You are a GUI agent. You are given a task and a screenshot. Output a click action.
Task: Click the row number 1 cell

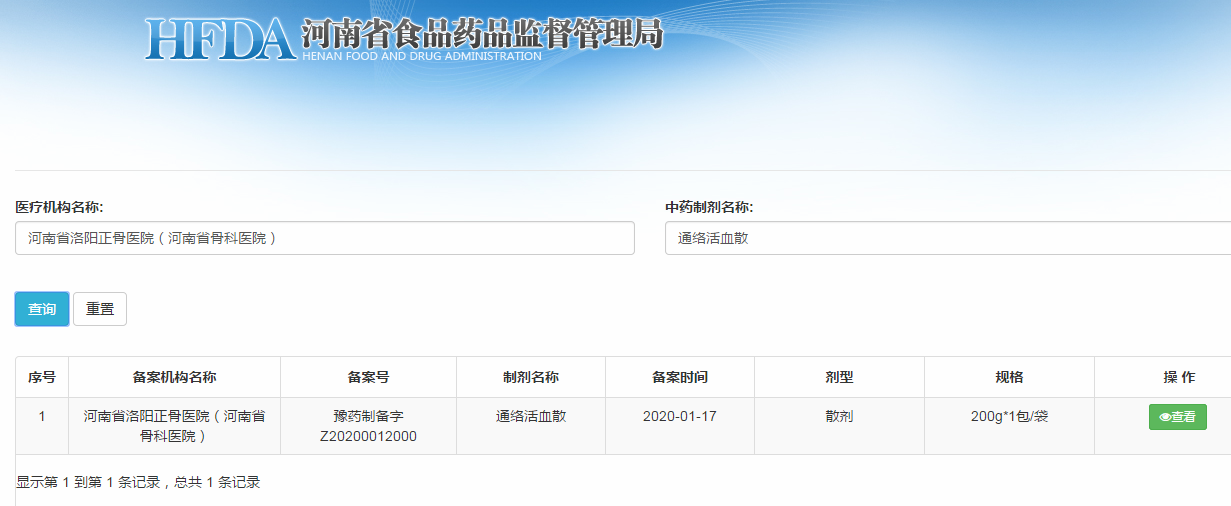(x=42, y=426)
